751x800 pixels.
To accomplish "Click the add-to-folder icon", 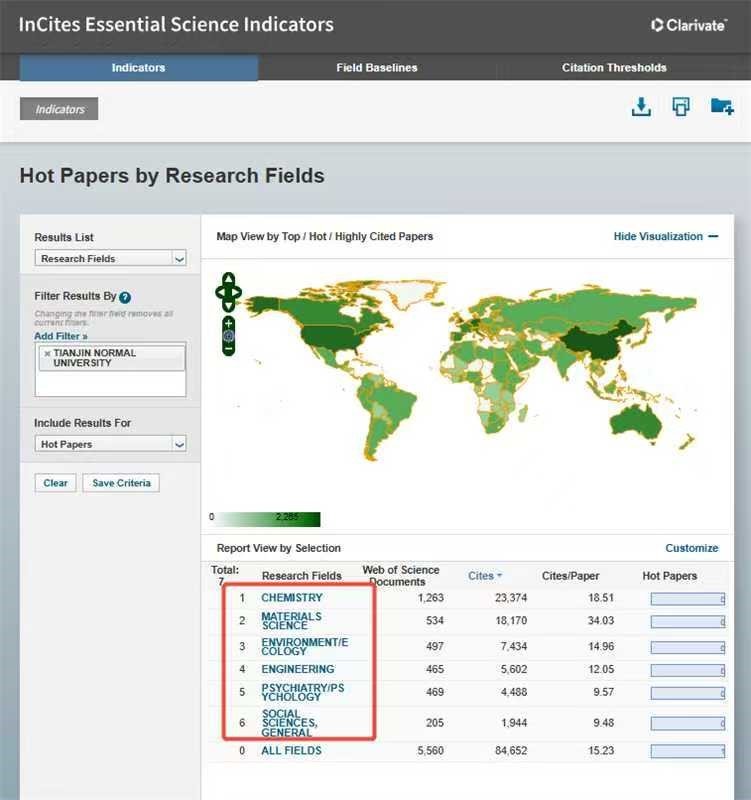I will [x=722, y=107].
